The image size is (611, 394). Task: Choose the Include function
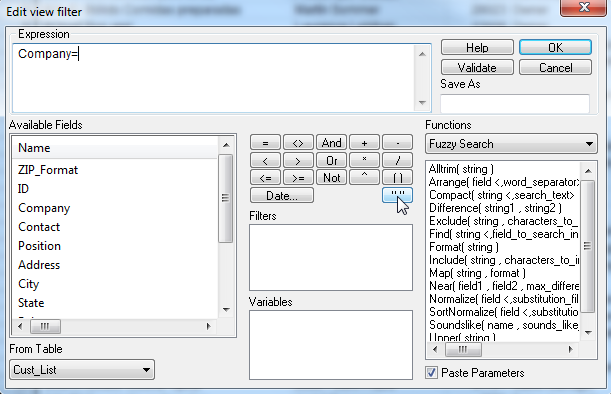(x=503, y=260)
